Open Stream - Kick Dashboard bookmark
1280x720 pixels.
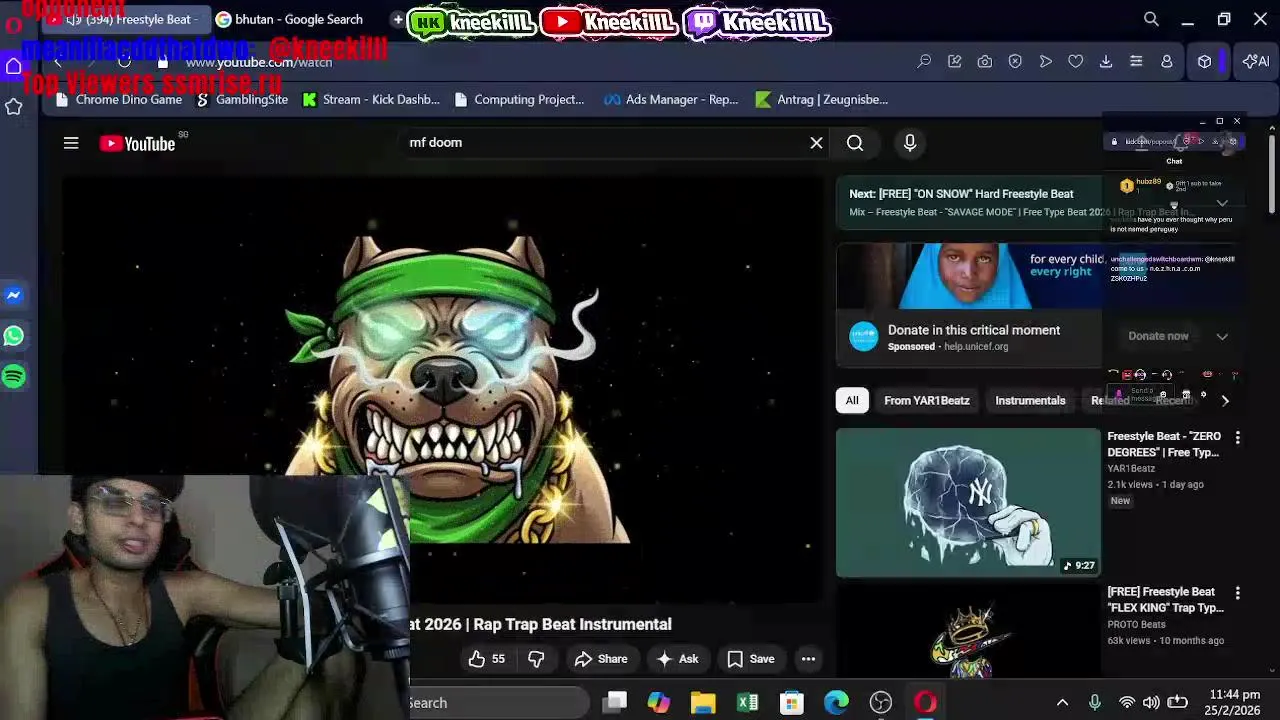pos(371,100)
